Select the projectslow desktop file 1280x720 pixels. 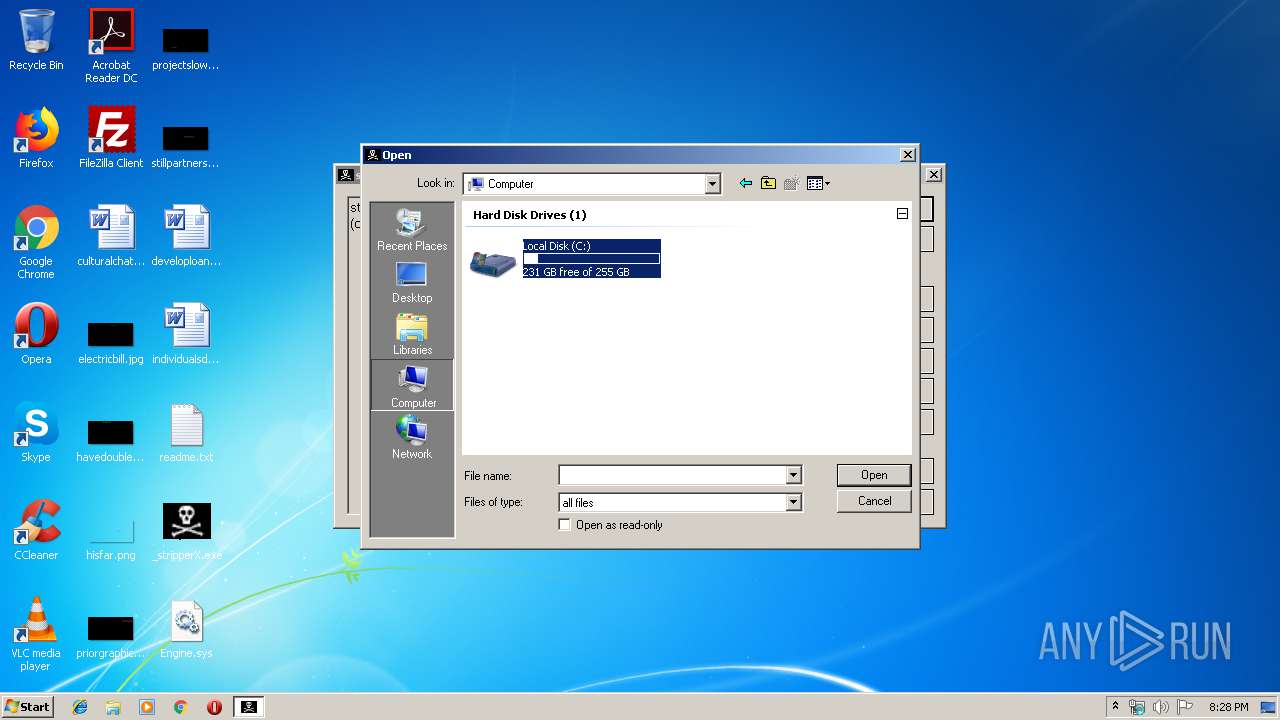[186, 48]
